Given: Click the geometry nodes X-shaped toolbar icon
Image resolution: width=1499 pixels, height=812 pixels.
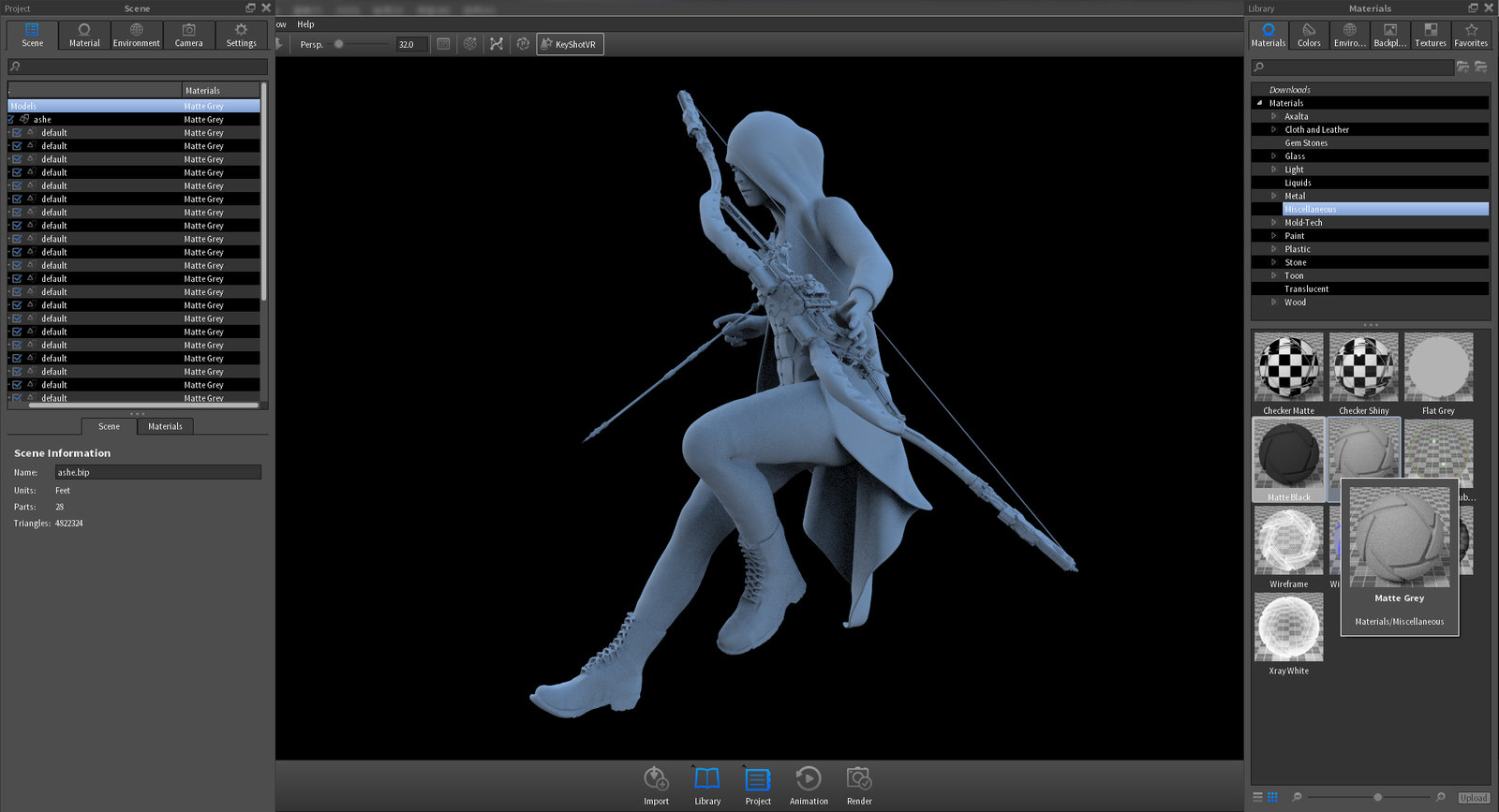Looking at the screenshot, I should [497, 44].
